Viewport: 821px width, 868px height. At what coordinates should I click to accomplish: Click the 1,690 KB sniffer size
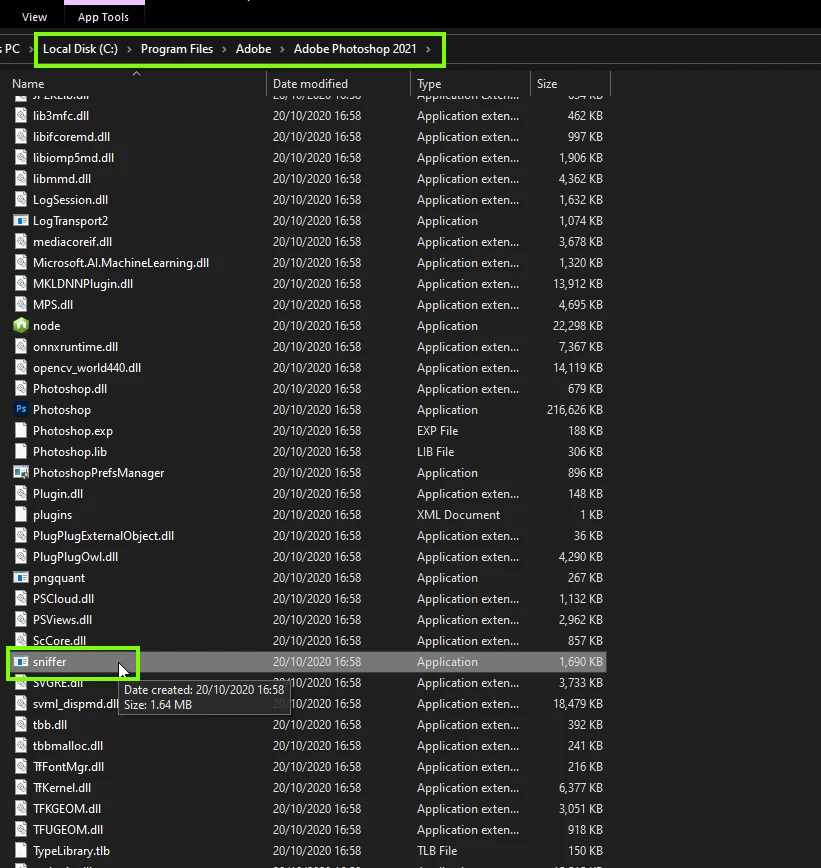(x=581, y=662)
